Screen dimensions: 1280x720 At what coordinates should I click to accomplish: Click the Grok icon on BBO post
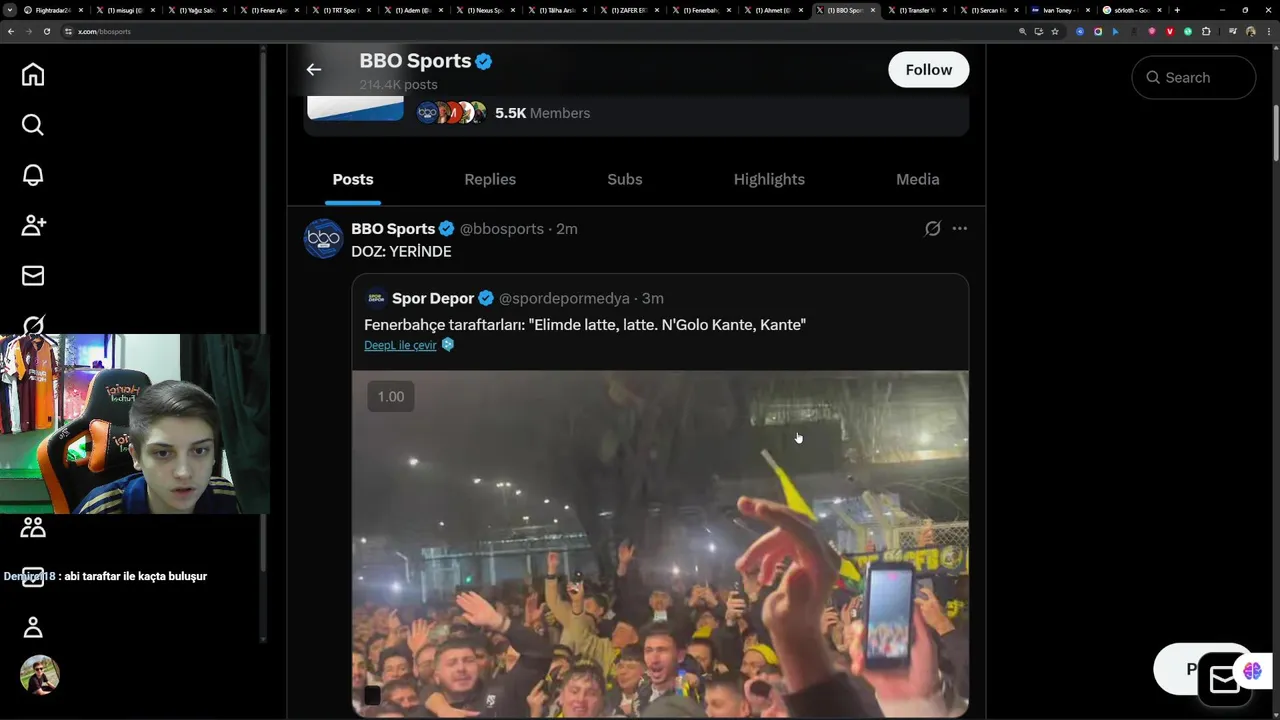point(932,229)
